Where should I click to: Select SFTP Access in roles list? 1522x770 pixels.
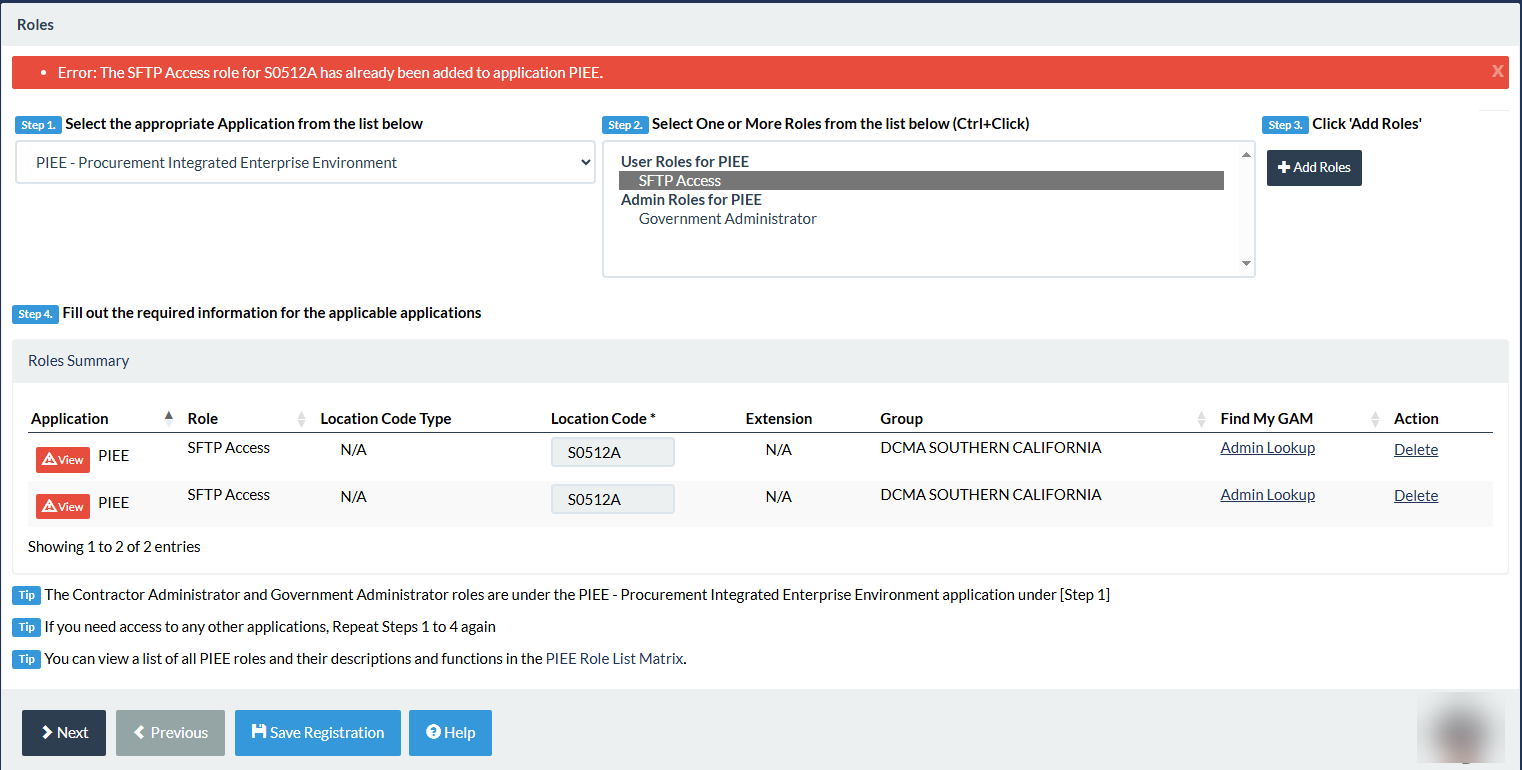click(x=921, y=181)
